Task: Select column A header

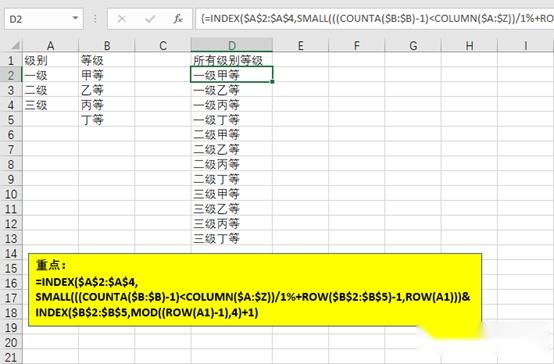Action: (x=51, y=45)
